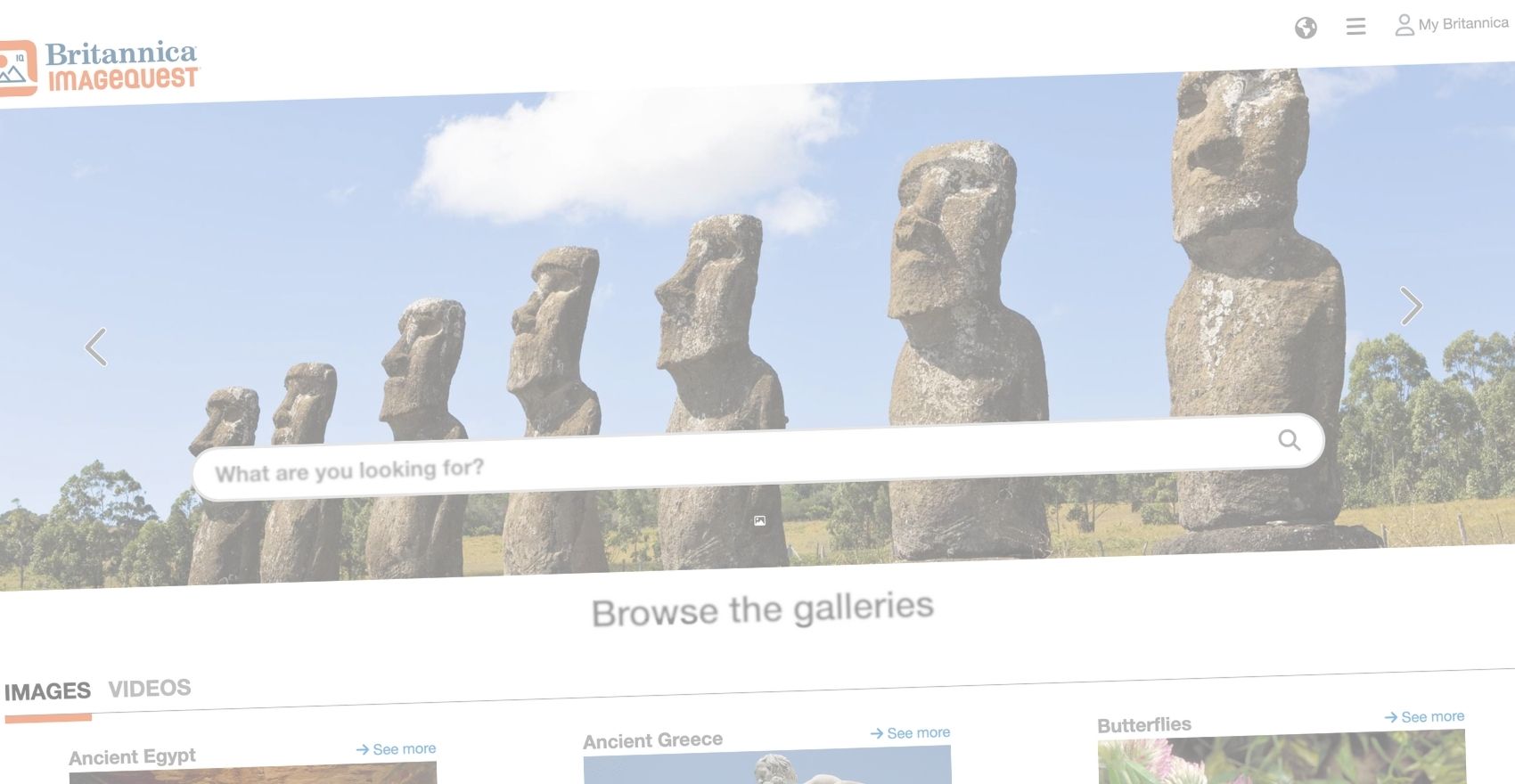The height and width of the screenshot is (784, 1515).
Task: Open the Ancient Egypt gallery title
Action: (x=132, y=756)
